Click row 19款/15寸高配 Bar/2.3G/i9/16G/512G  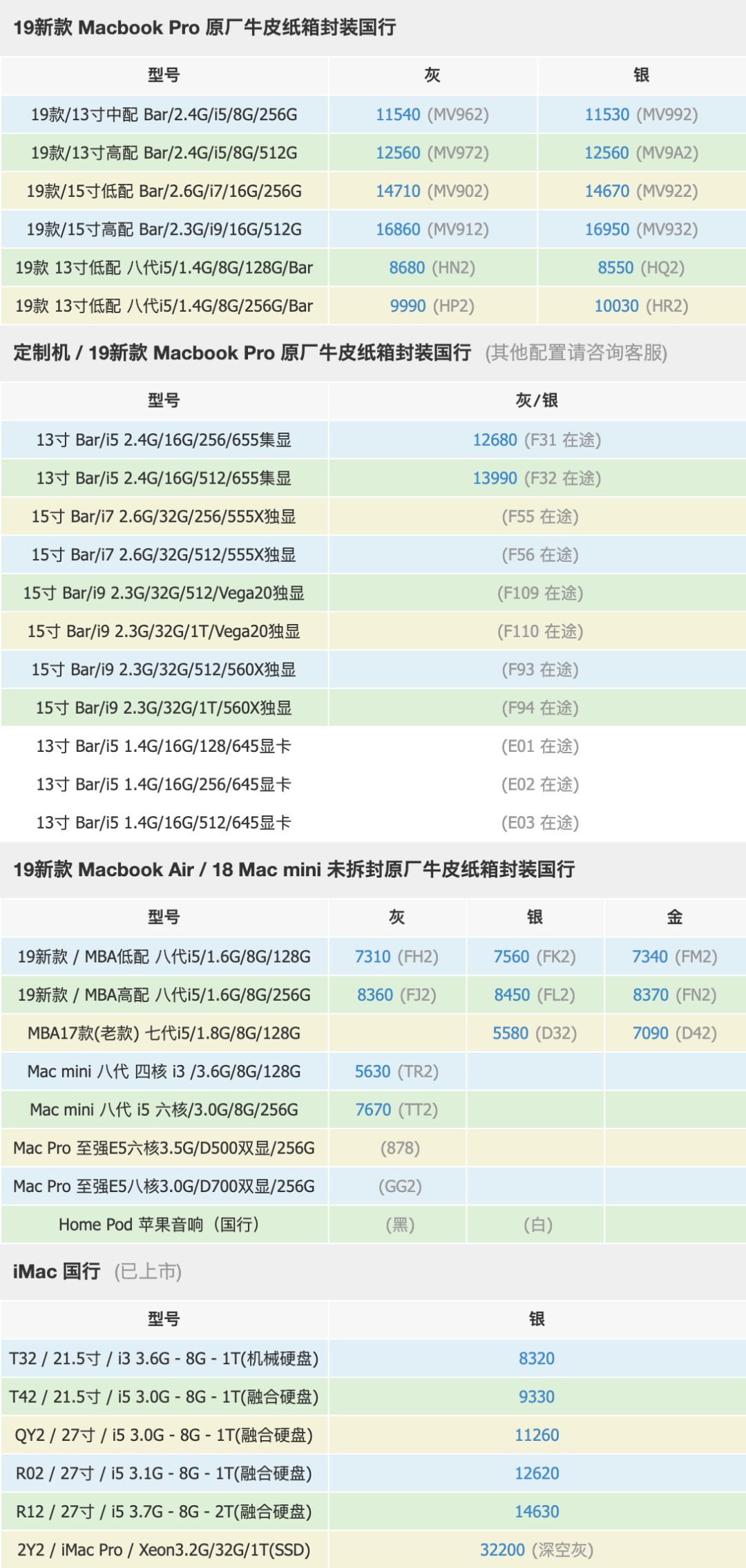coord(373,229)
